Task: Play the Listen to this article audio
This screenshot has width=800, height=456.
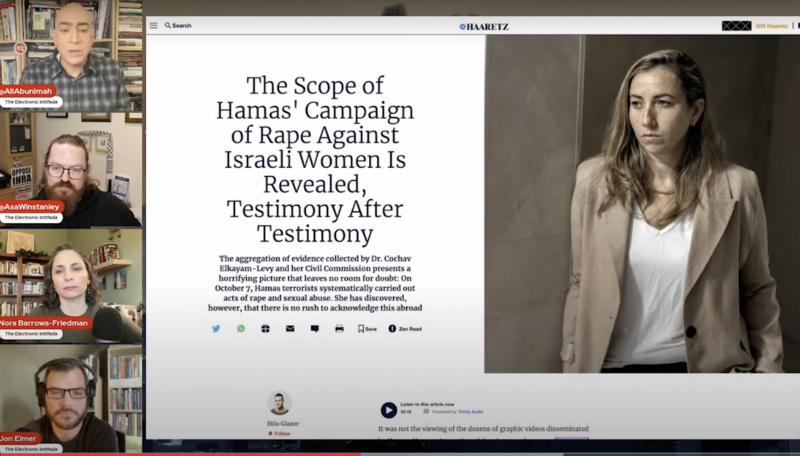Action: pos(388,410)
